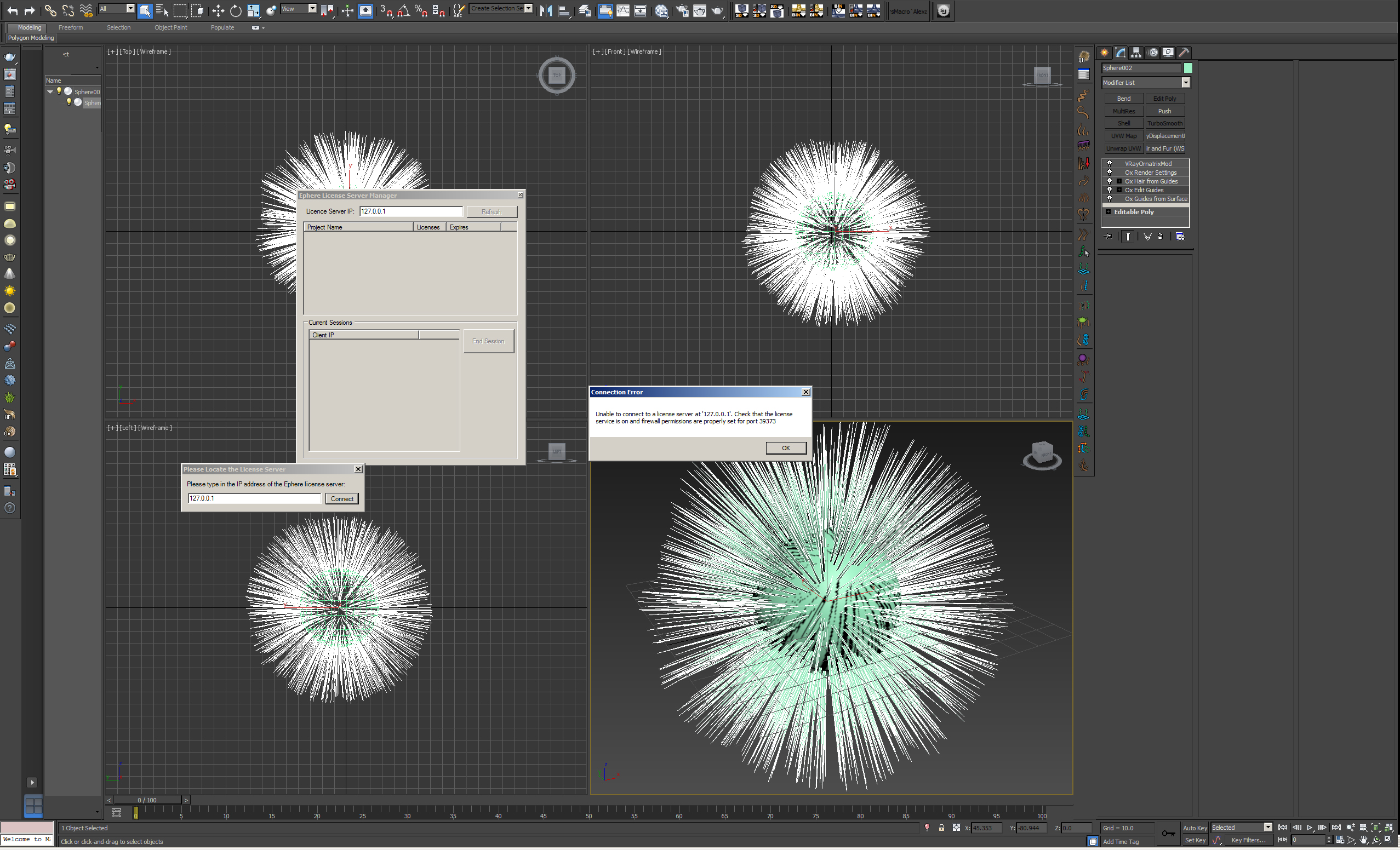The width and height of the screenshot is (1400, 850).
Task: Open the Selection menu tab
Action: [x=119, y=27]
